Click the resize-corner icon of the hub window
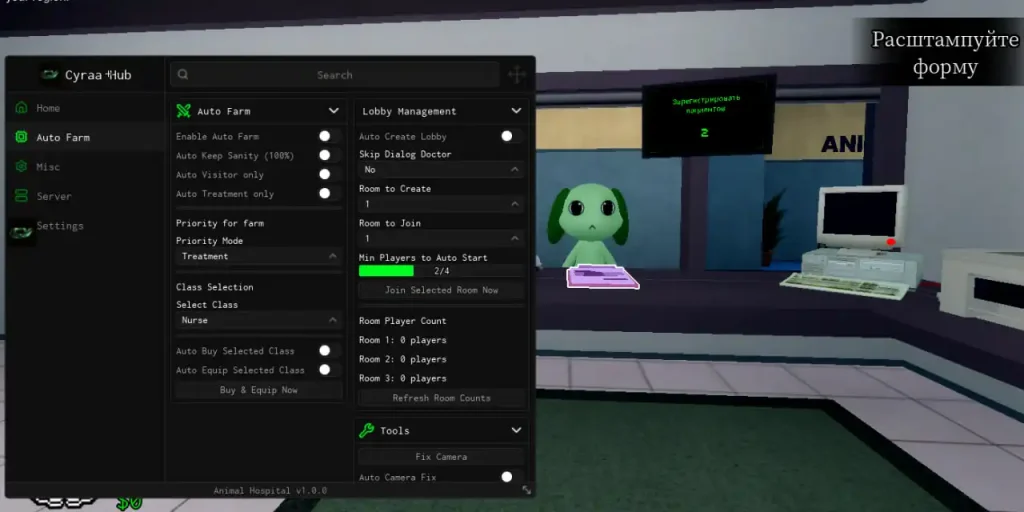Screen dimensions: 1024x512 coord(526,490)
